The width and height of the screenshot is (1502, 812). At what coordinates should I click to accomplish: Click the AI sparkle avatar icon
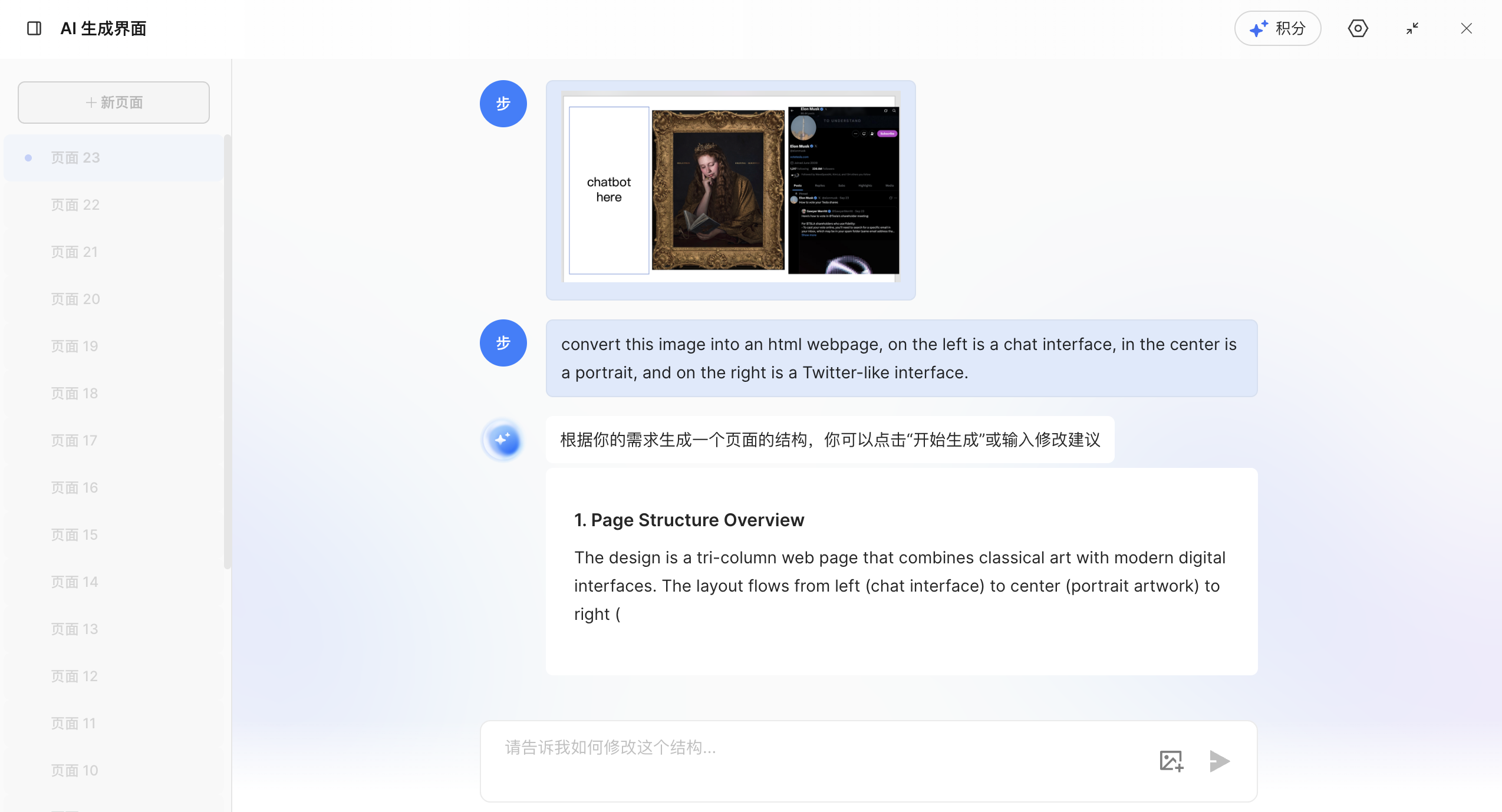(503, 440)
